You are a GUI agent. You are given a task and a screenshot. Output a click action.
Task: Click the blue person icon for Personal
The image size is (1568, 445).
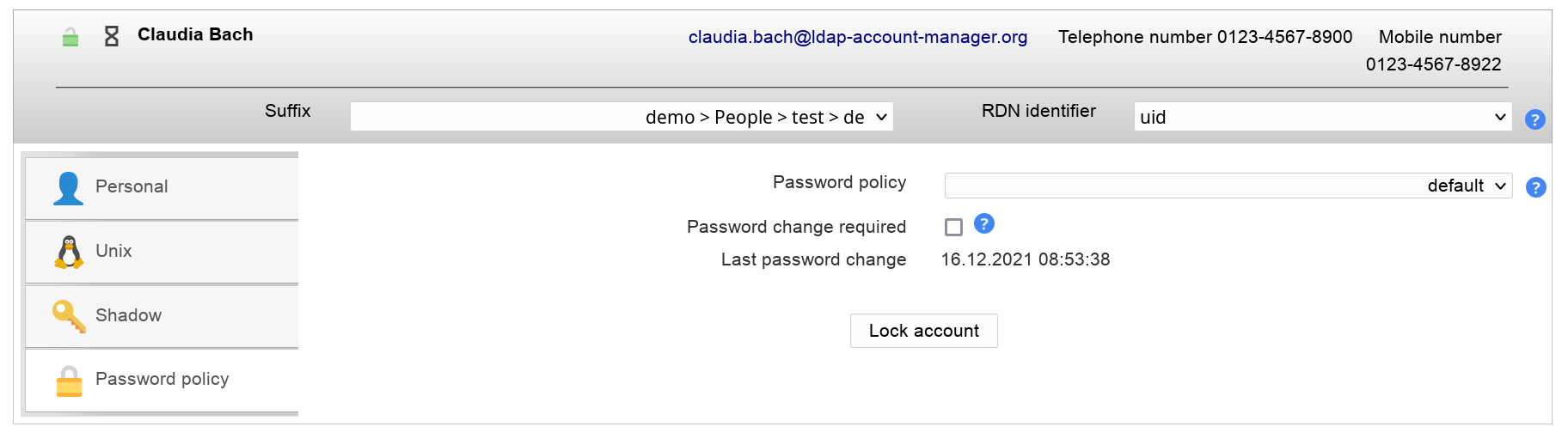coord(68,188)
